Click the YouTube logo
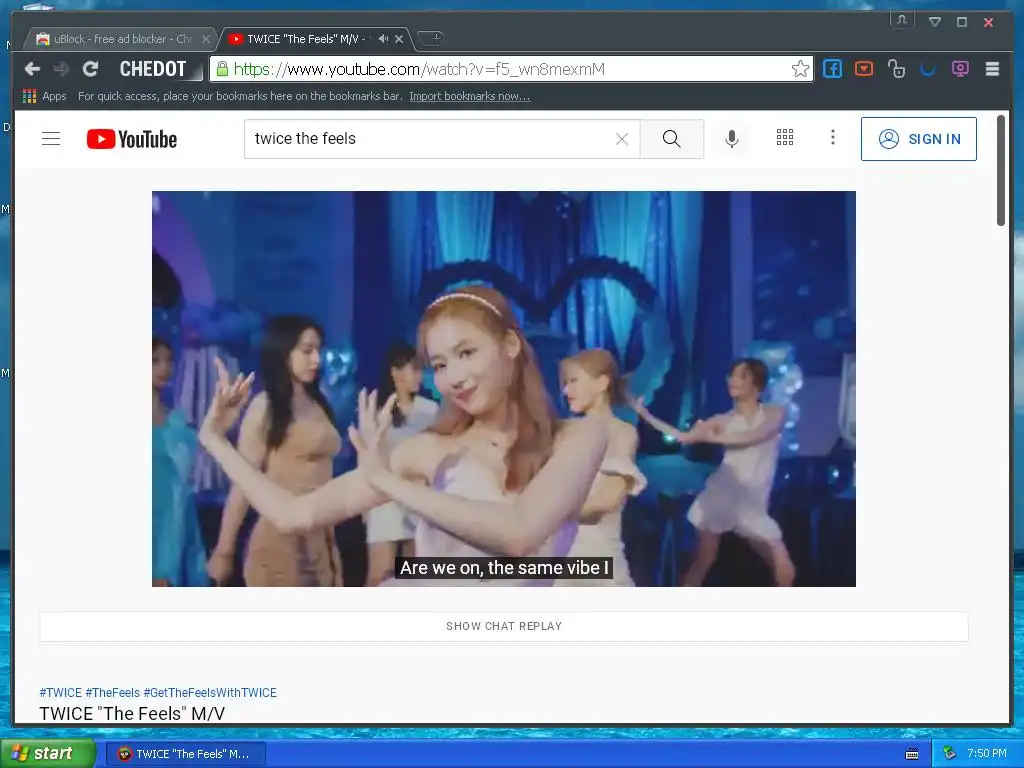1024x768 pixels. coord(132,139)
